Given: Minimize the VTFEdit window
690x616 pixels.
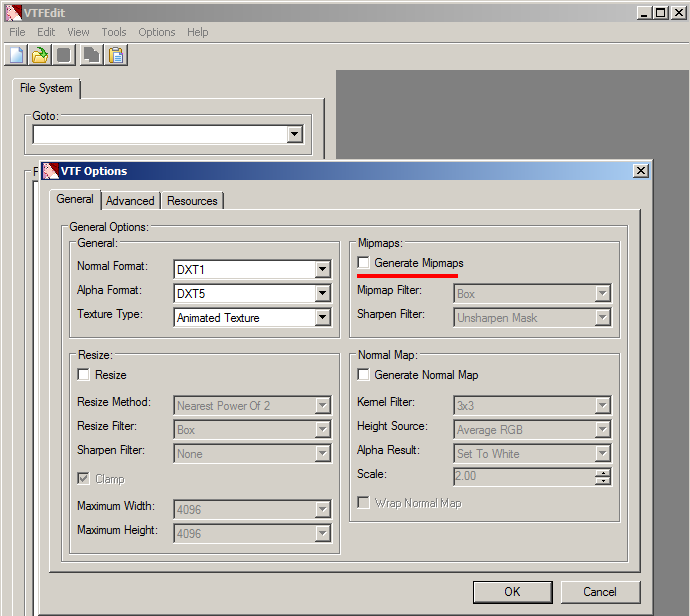Looking at the screenshot, I should [x=644, y=13].
